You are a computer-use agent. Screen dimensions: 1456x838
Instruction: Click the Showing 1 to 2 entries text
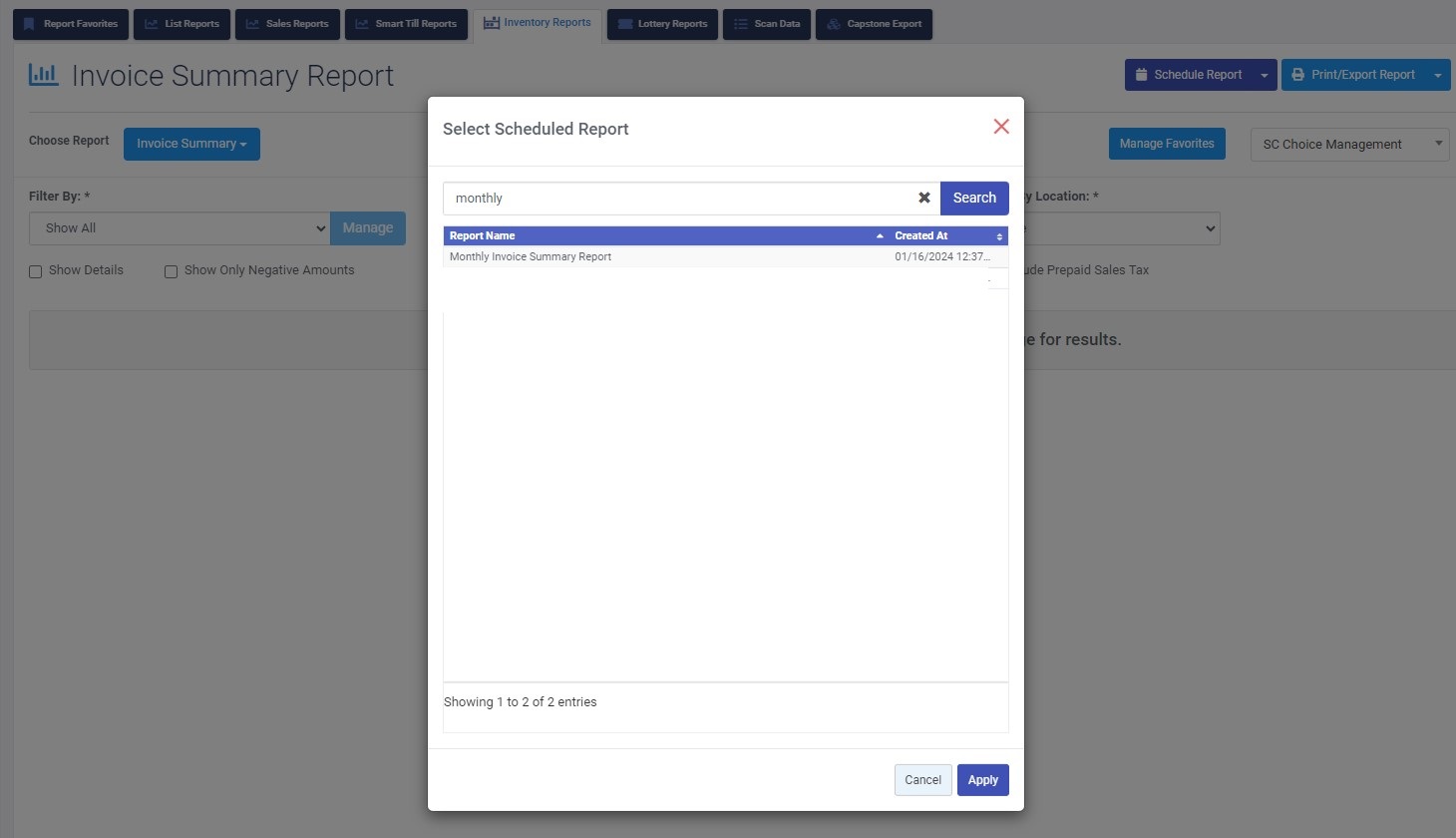521,702
